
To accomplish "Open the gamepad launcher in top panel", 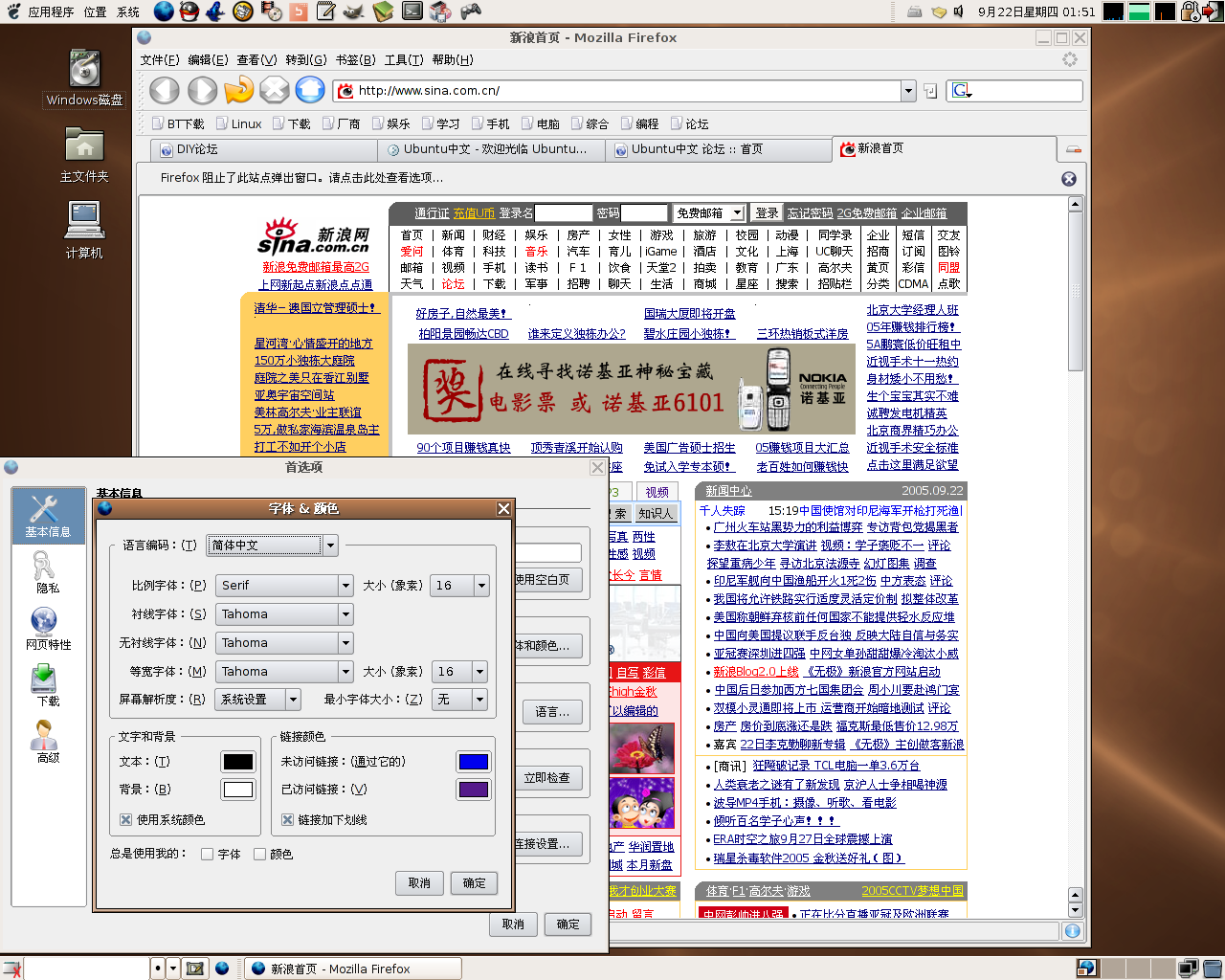I will 470,11.
